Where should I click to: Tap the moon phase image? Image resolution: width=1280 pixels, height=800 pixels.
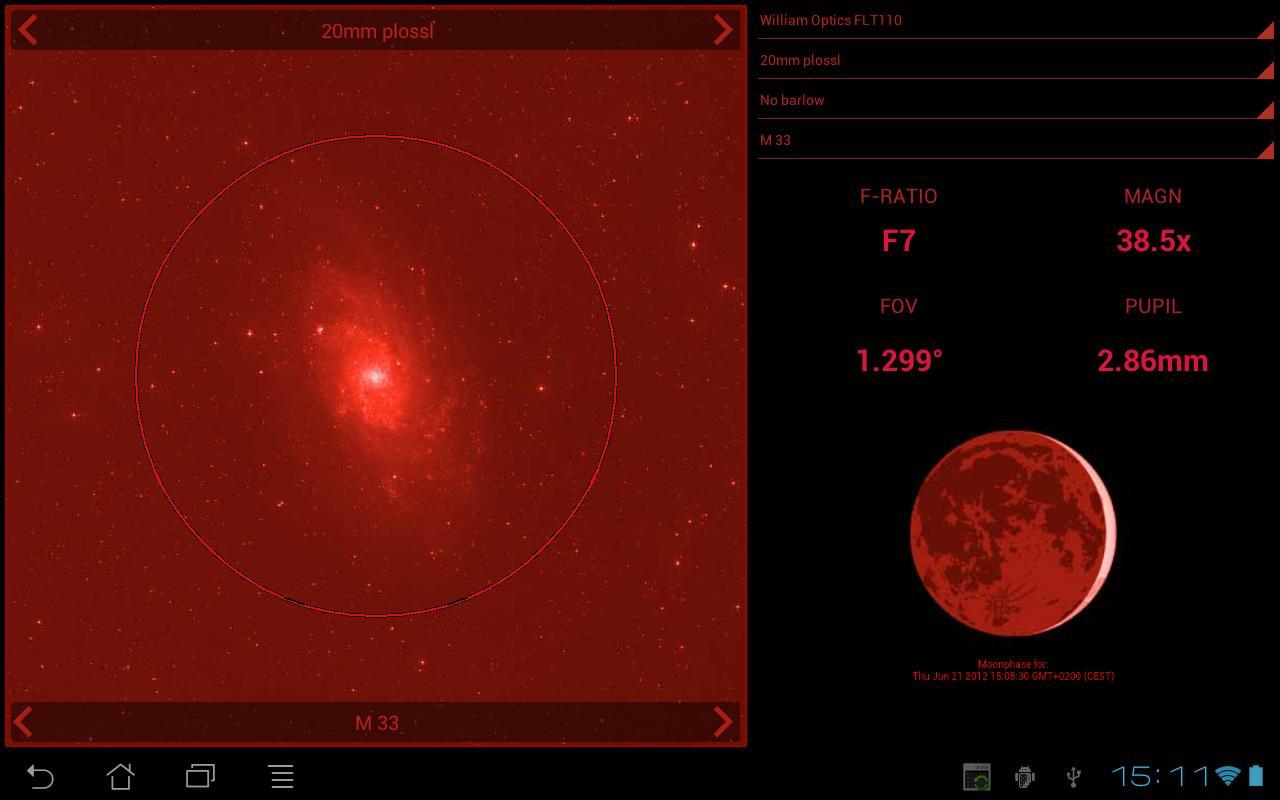(x=1013, y=533)
